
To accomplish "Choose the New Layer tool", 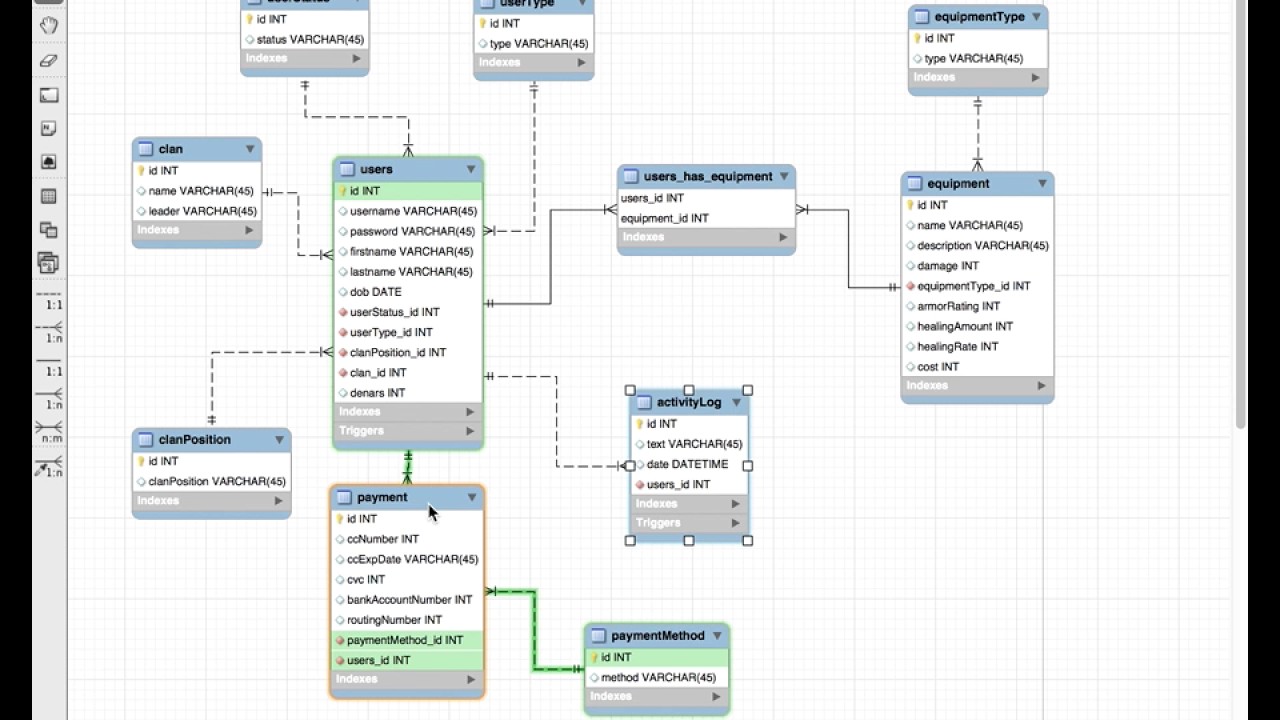I will 48,95.
